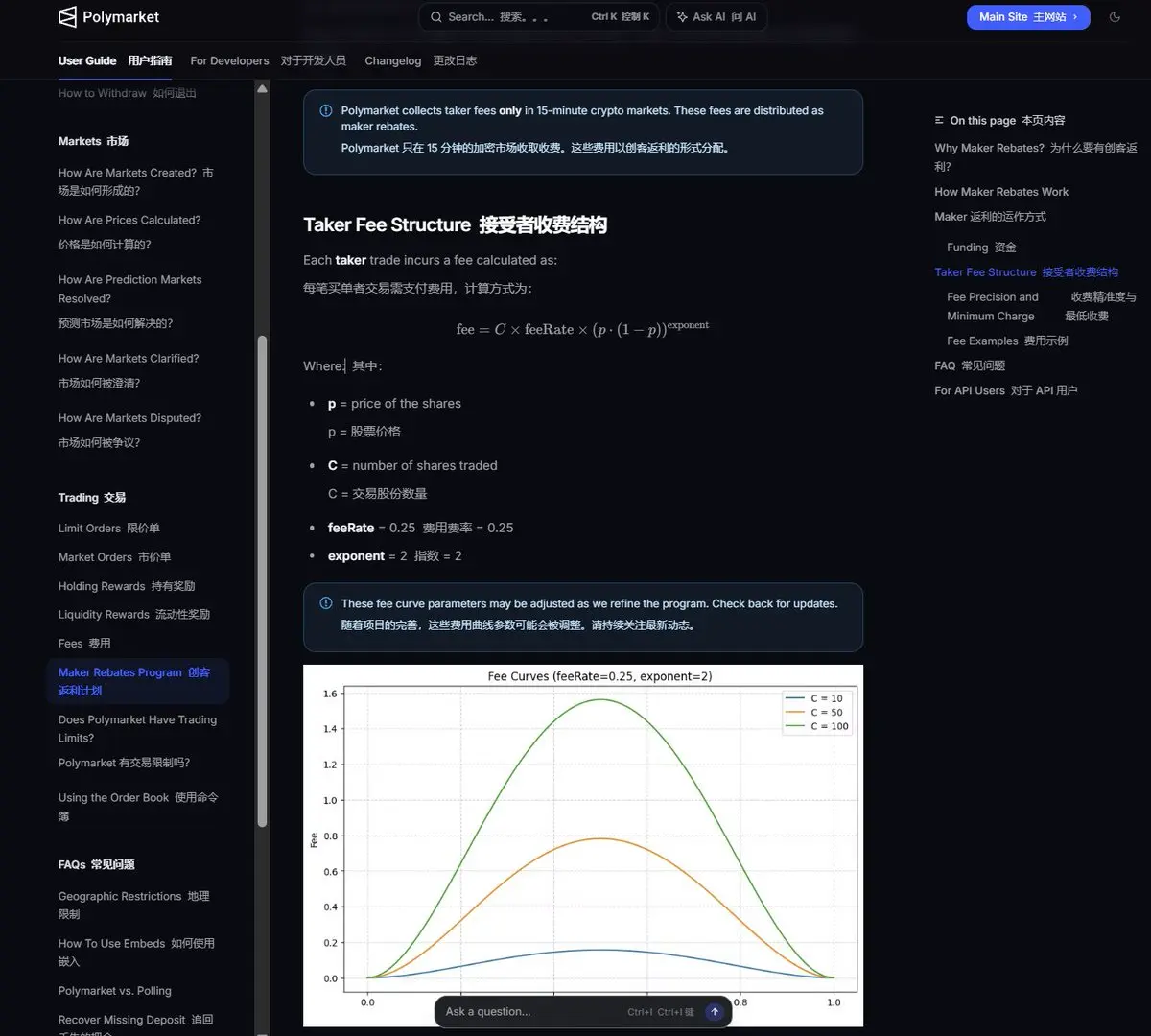This screenshot has height=1036, width=1151.
Task: Toggle dark mode moon icon
Action: 1115,17
